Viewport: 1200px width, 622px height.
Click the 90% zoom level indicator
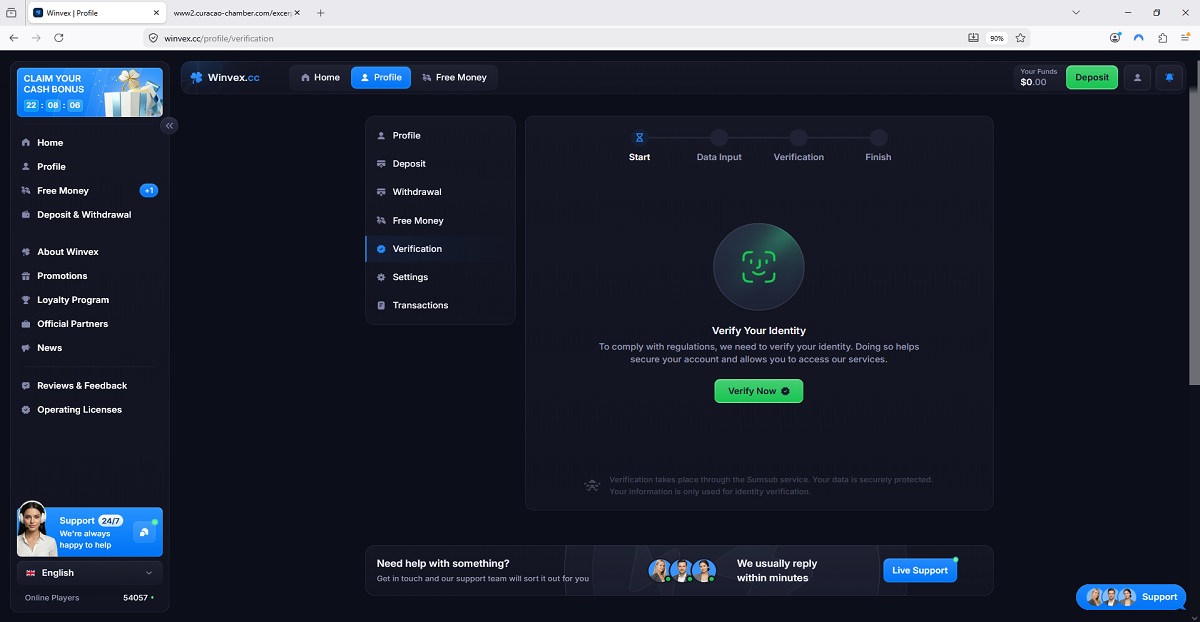tap(996, 38)
